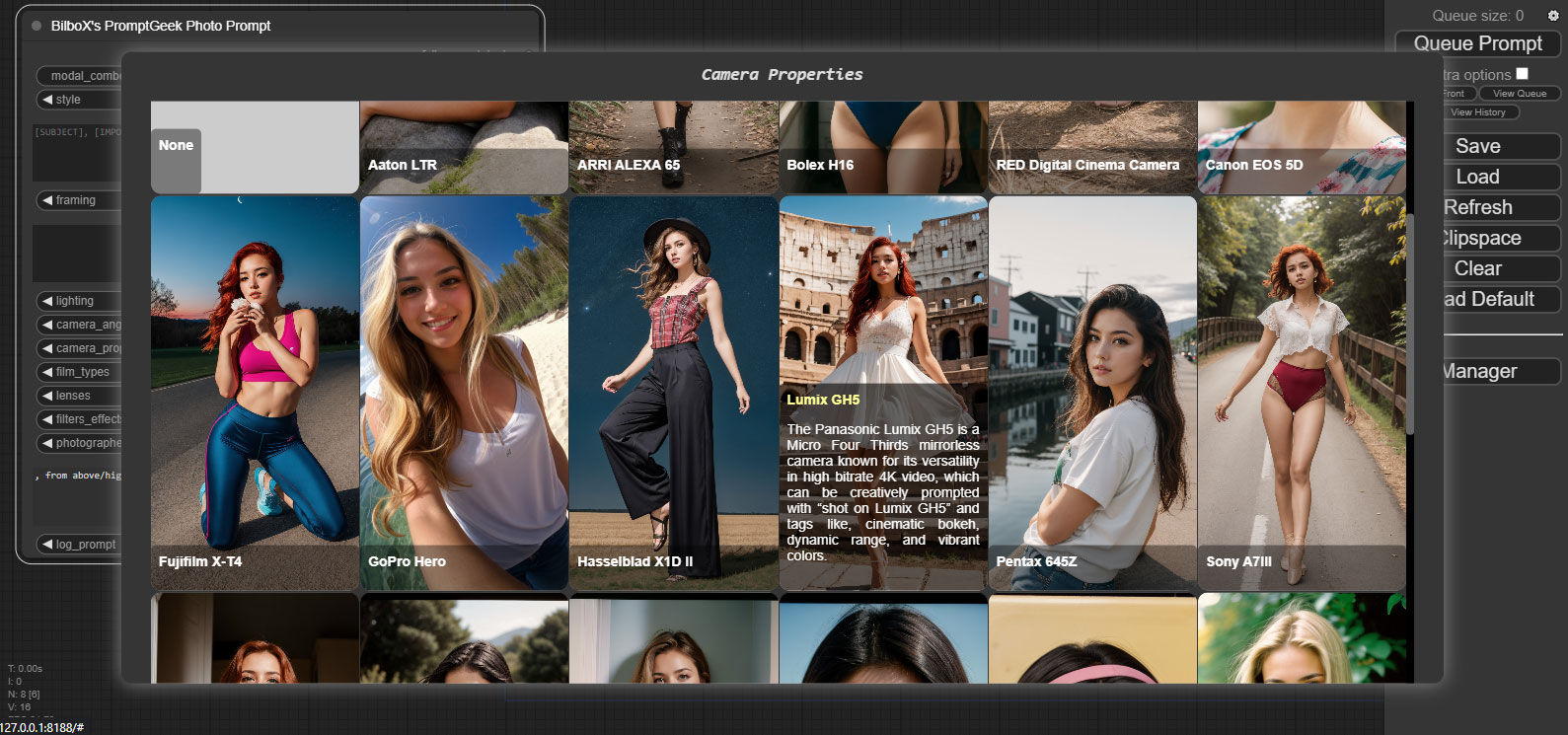Click the Queue Prompt button
The height and width of the screenshot is (735, 1568).
(x=1477, y=43)
